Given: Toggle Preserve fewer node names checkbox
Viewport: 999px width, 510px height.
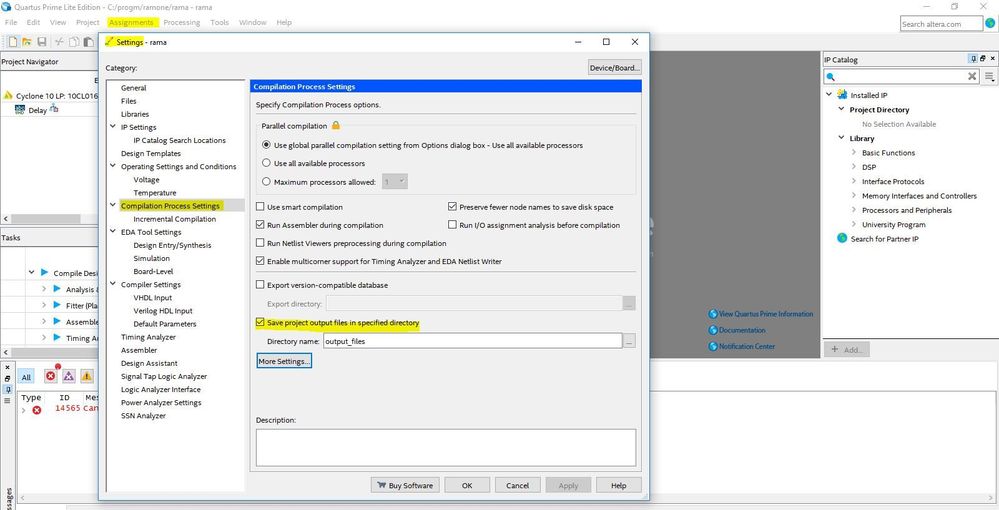Looking at the screenshot, I should click(x=452, y=207).
